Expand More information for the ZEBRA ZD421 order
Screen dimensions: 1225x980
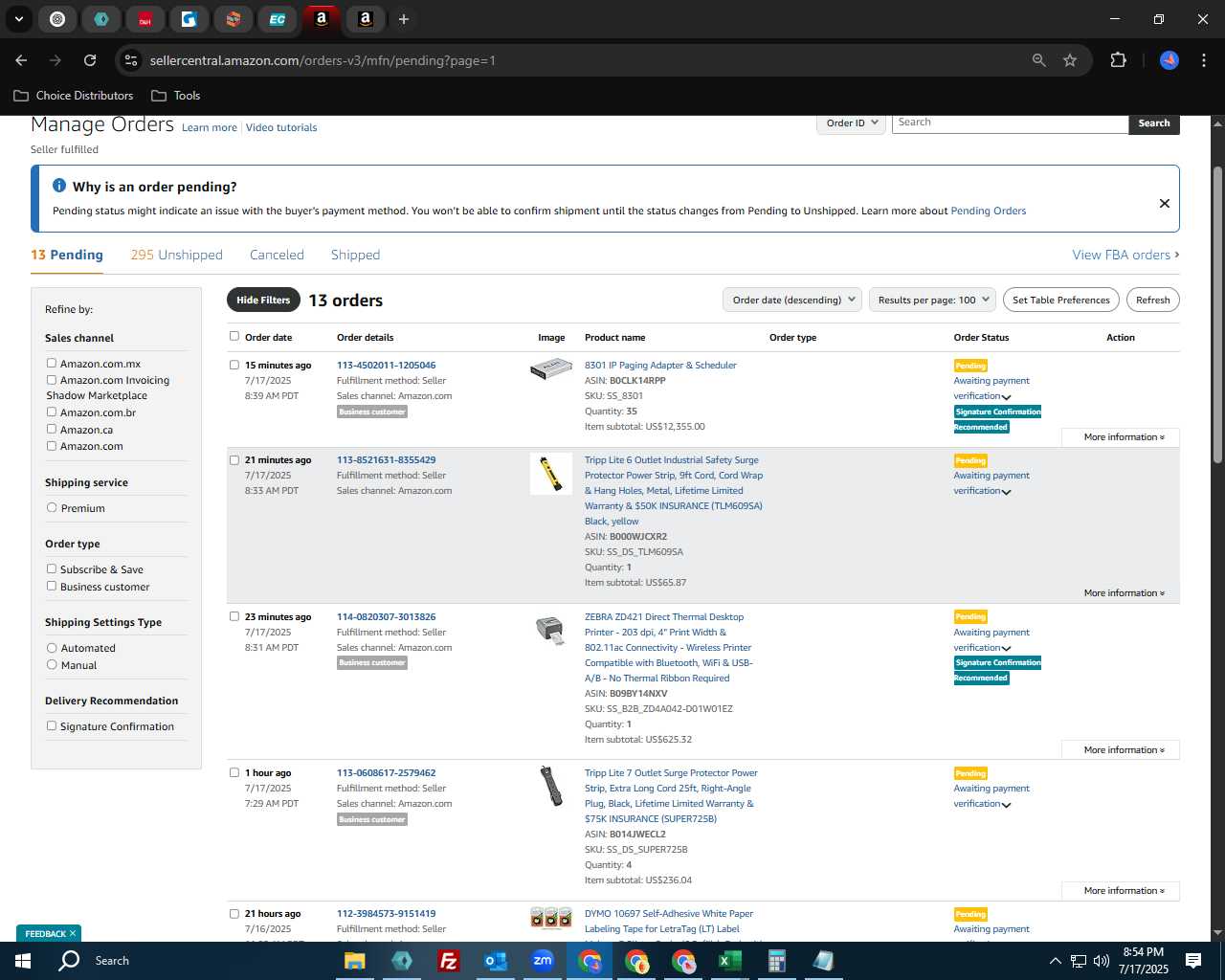(1124, 750)
